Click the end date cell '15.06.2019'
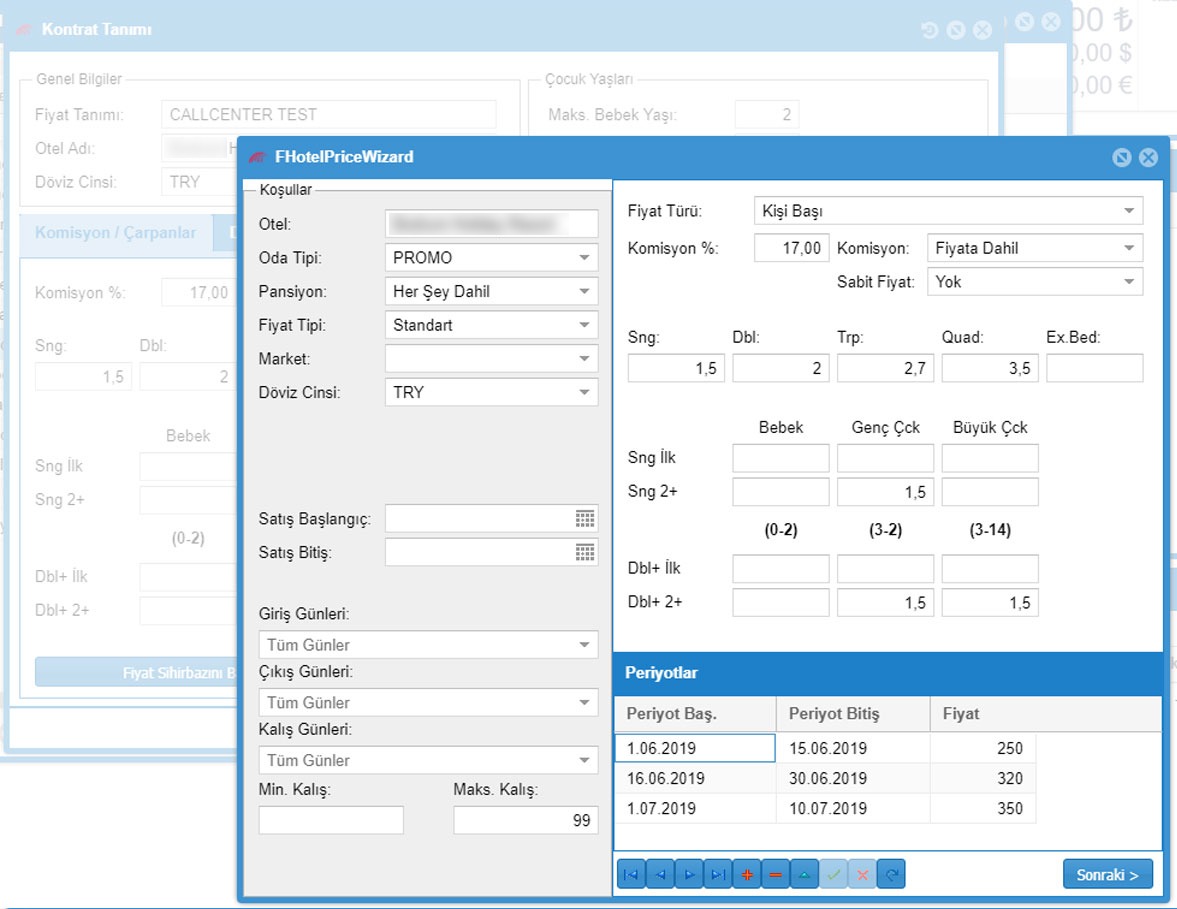 point(853,748)
